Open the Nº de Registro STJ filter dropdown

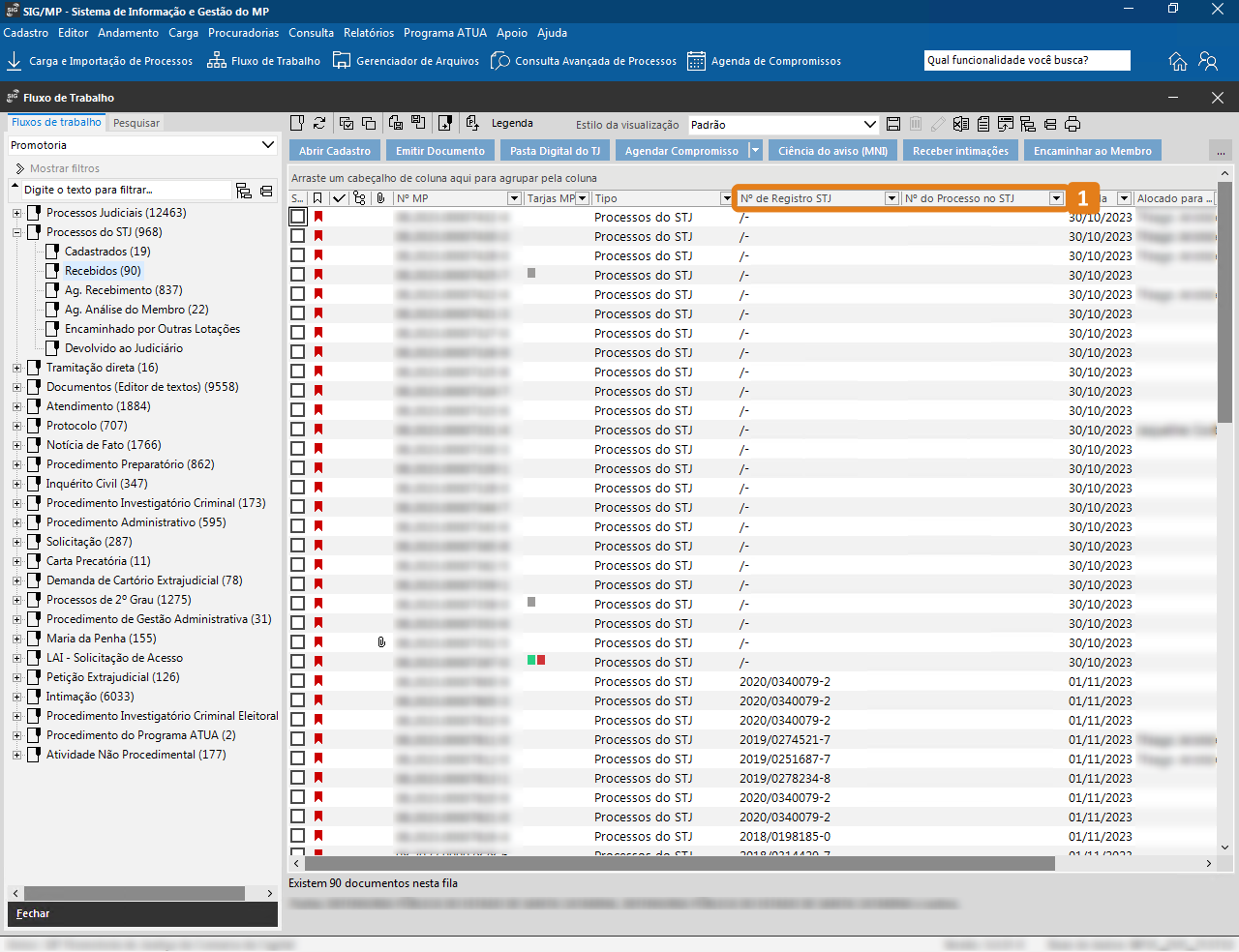[891, 198]
